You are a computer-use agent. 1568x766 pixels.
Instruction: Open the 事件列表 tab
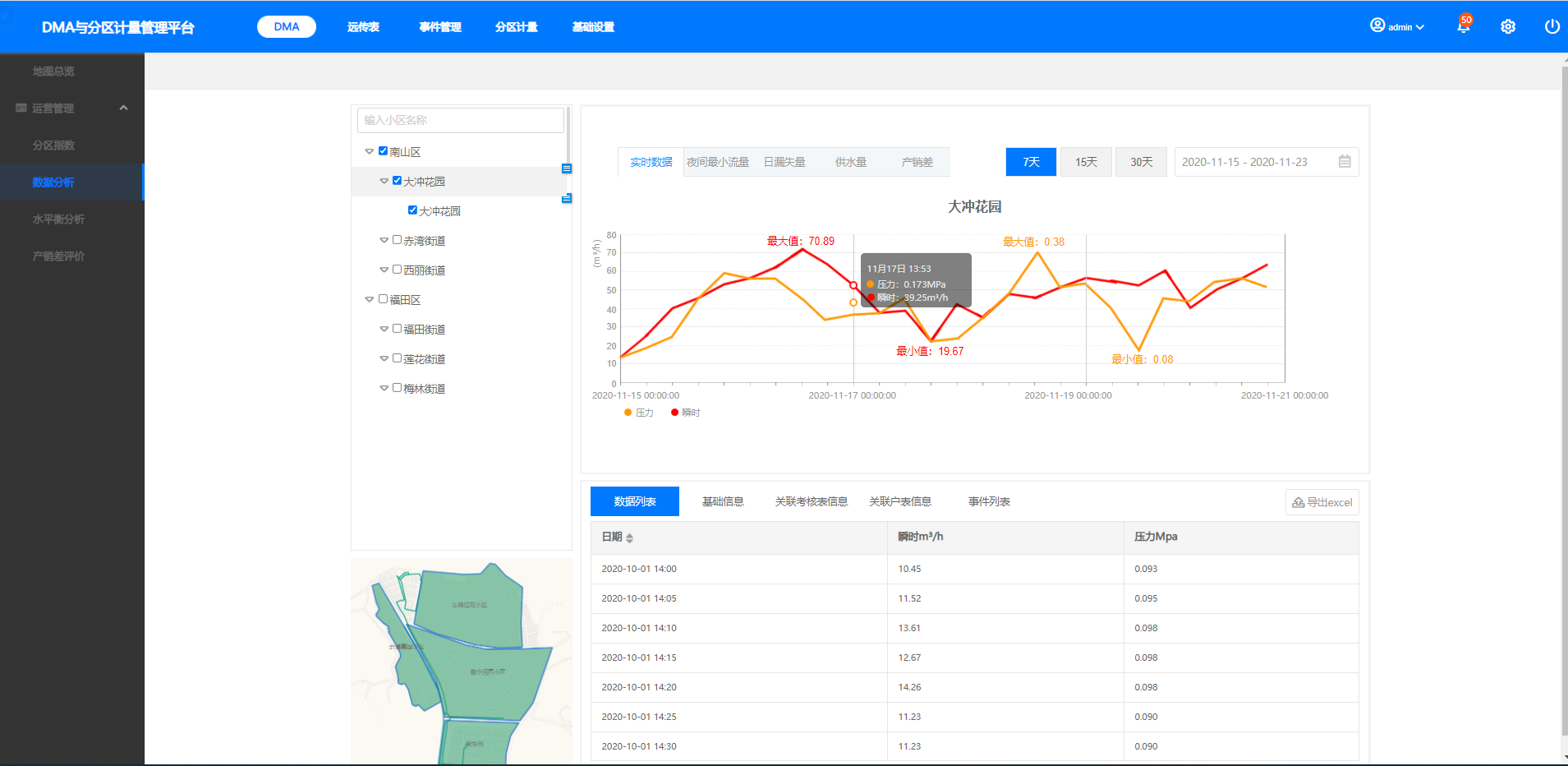pyautogui.click(x=989, y=501)
